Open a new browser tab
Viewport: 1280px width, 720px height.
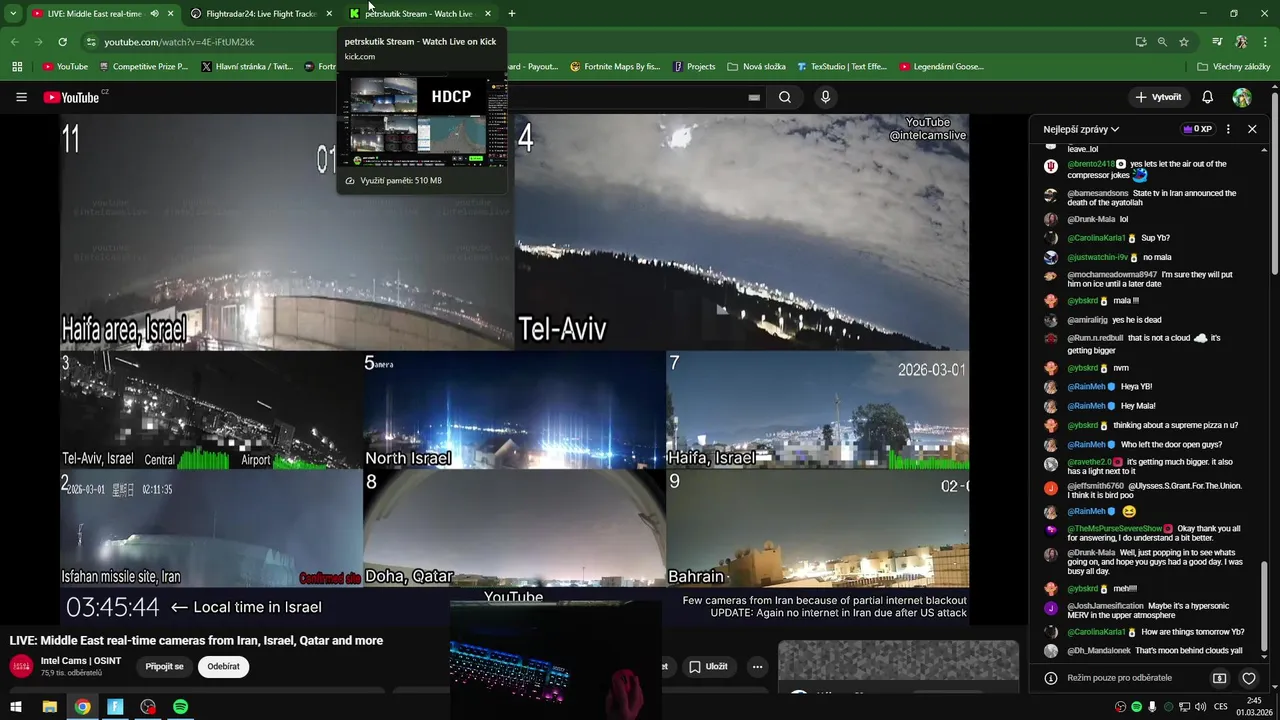pos(512,14)
